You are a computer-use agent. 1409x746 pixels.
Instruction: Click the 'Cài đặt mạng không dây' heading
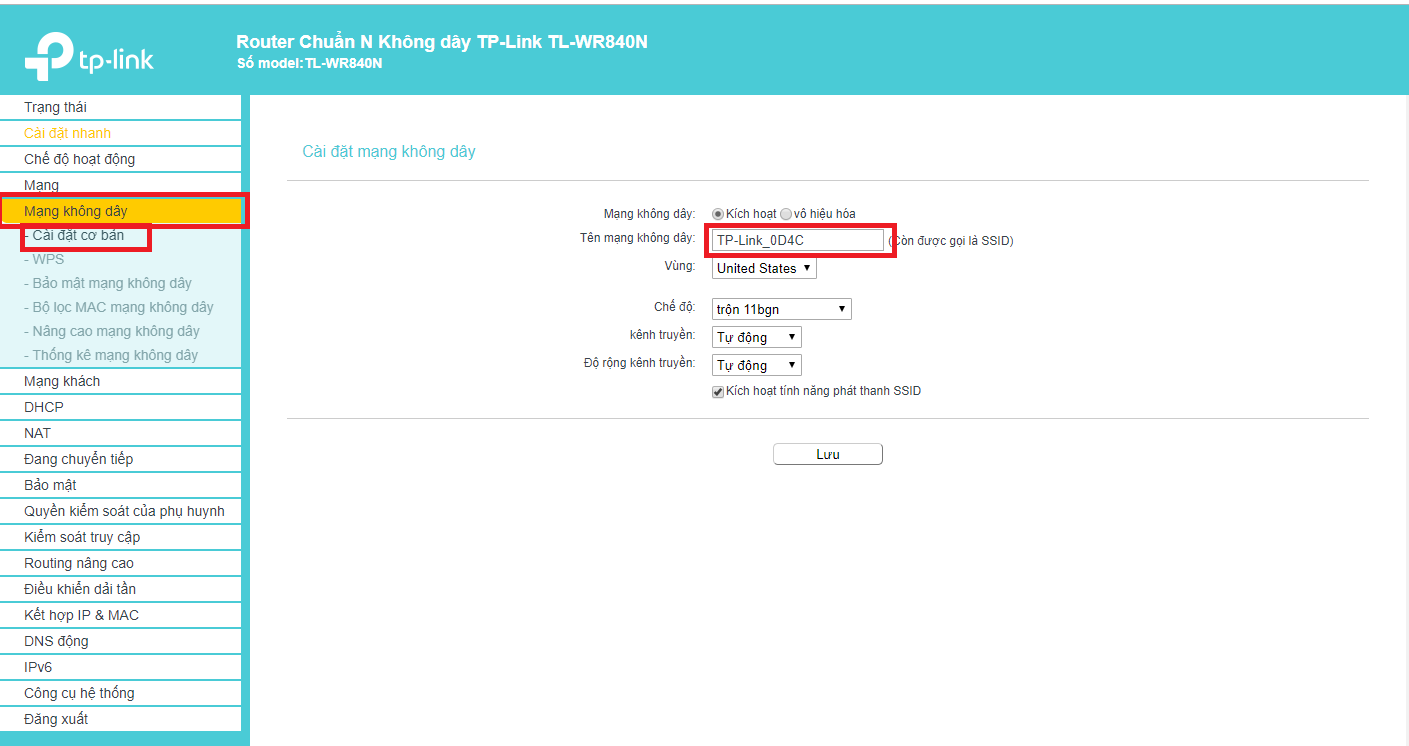coord(389,152)
